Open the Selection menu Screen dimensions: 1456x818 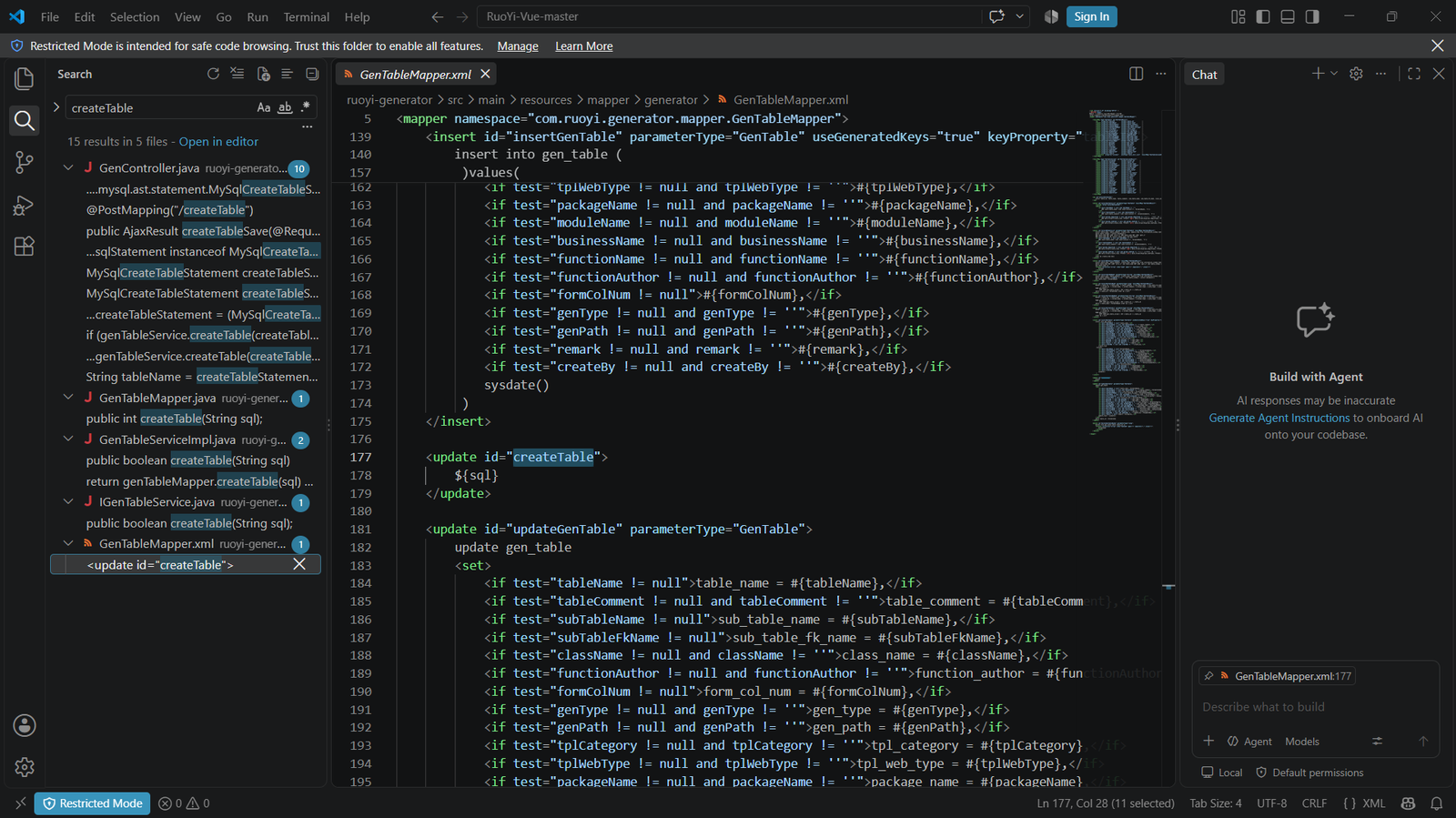135,16
